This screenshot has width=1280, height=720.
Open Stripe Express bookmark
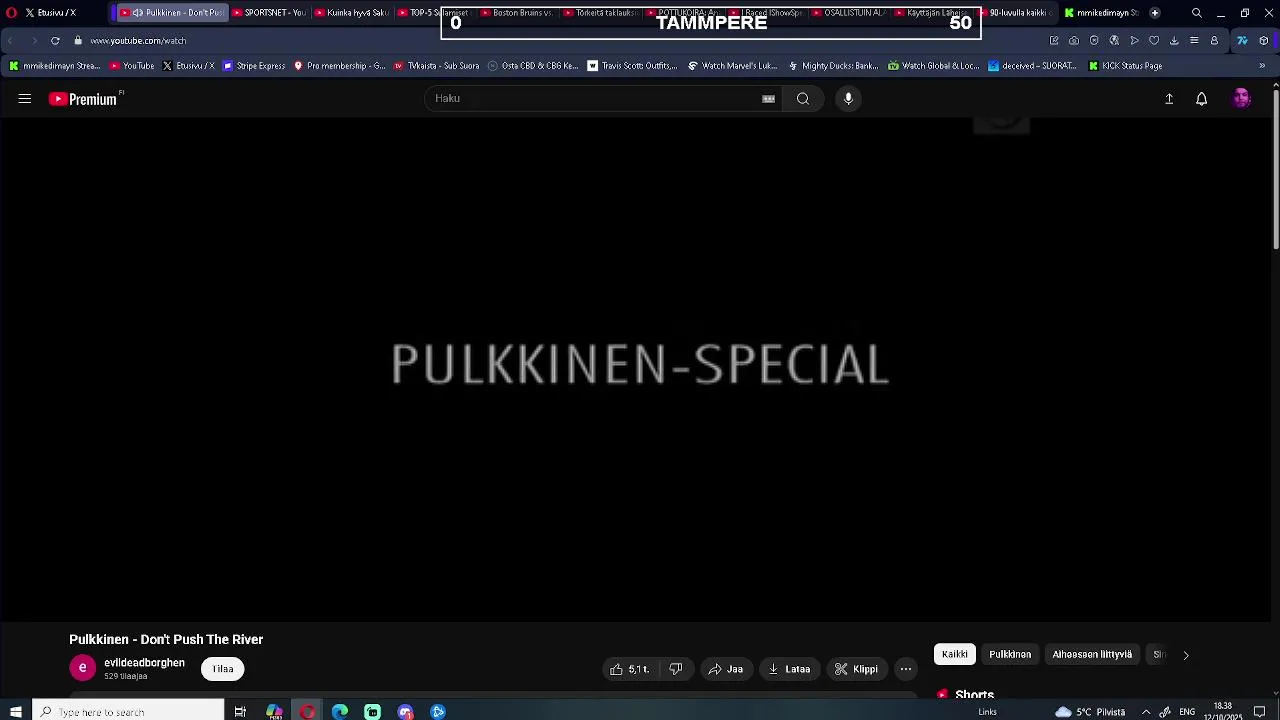point(254,66)
